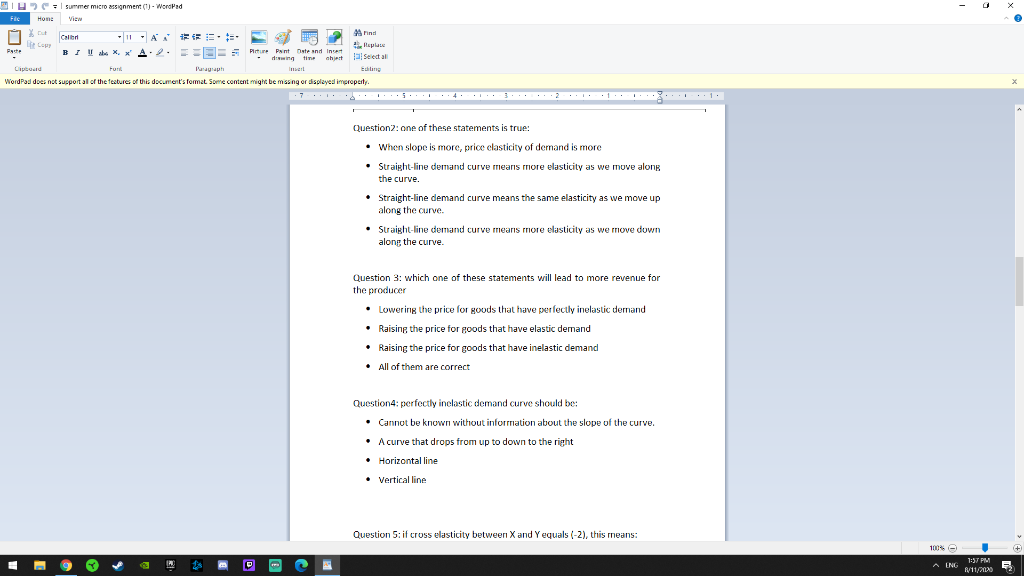
Task: Apply strikethrough formatting
Action: click(102, 53)
